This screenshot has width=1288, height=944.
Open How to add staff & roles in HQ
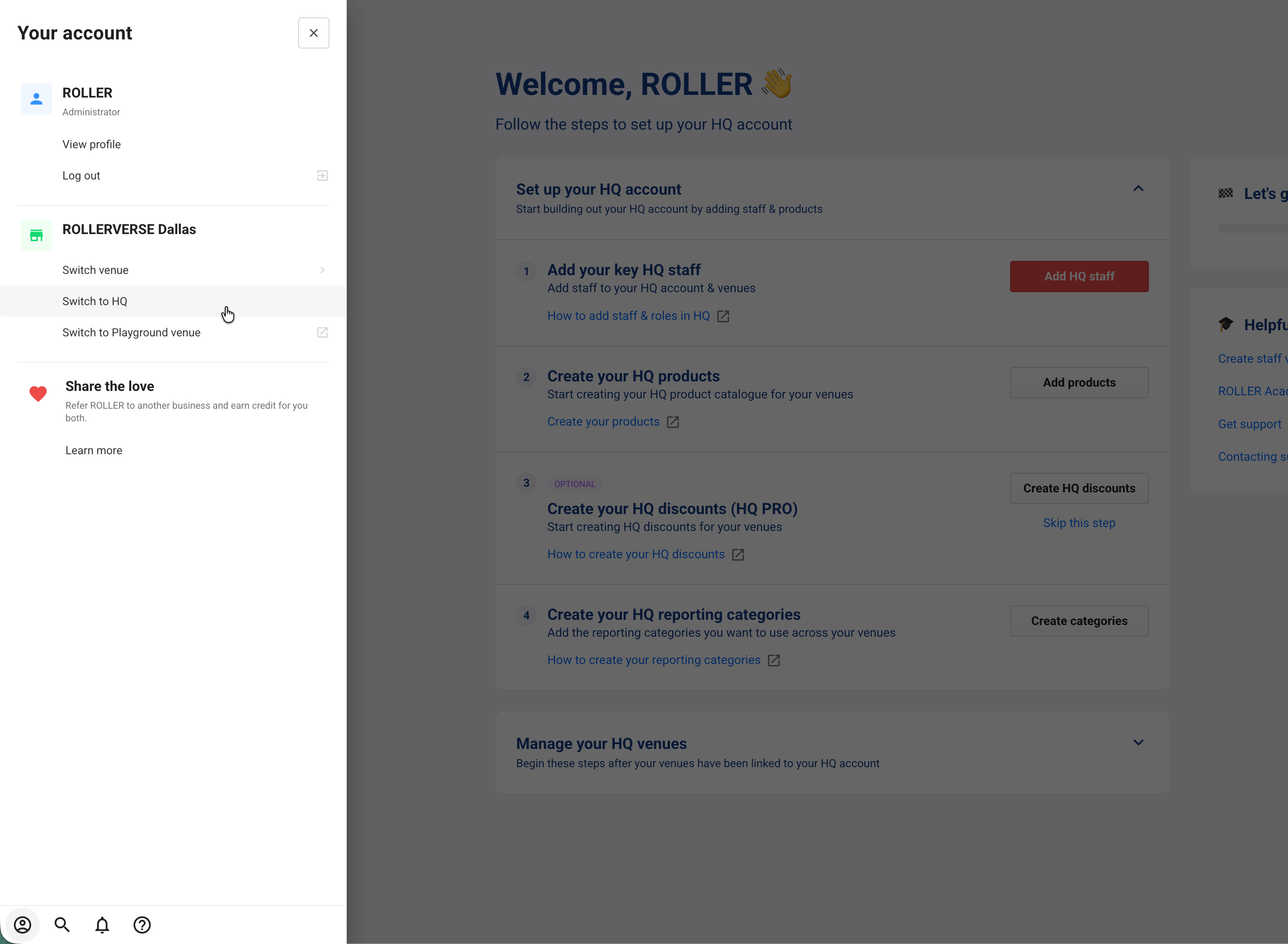628,316
